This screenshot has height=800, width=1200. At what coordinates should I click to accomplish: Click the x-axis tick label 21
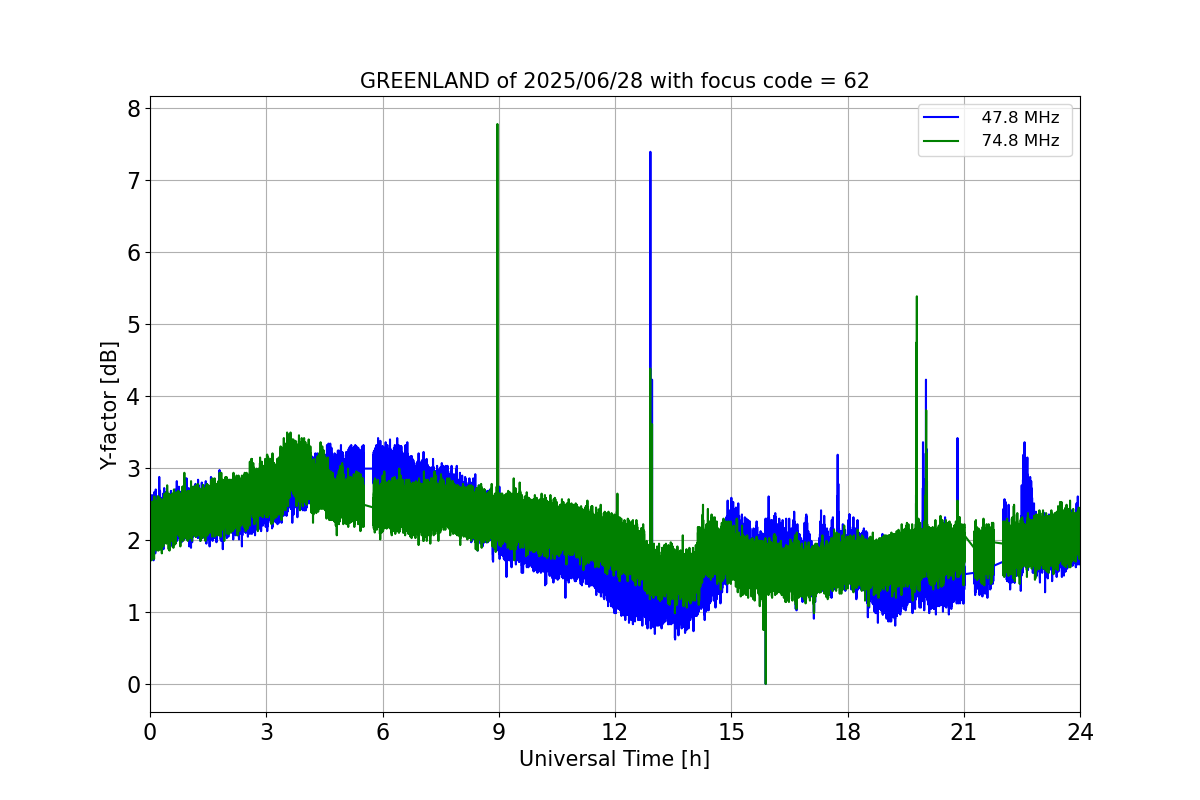tap(964, 732)
